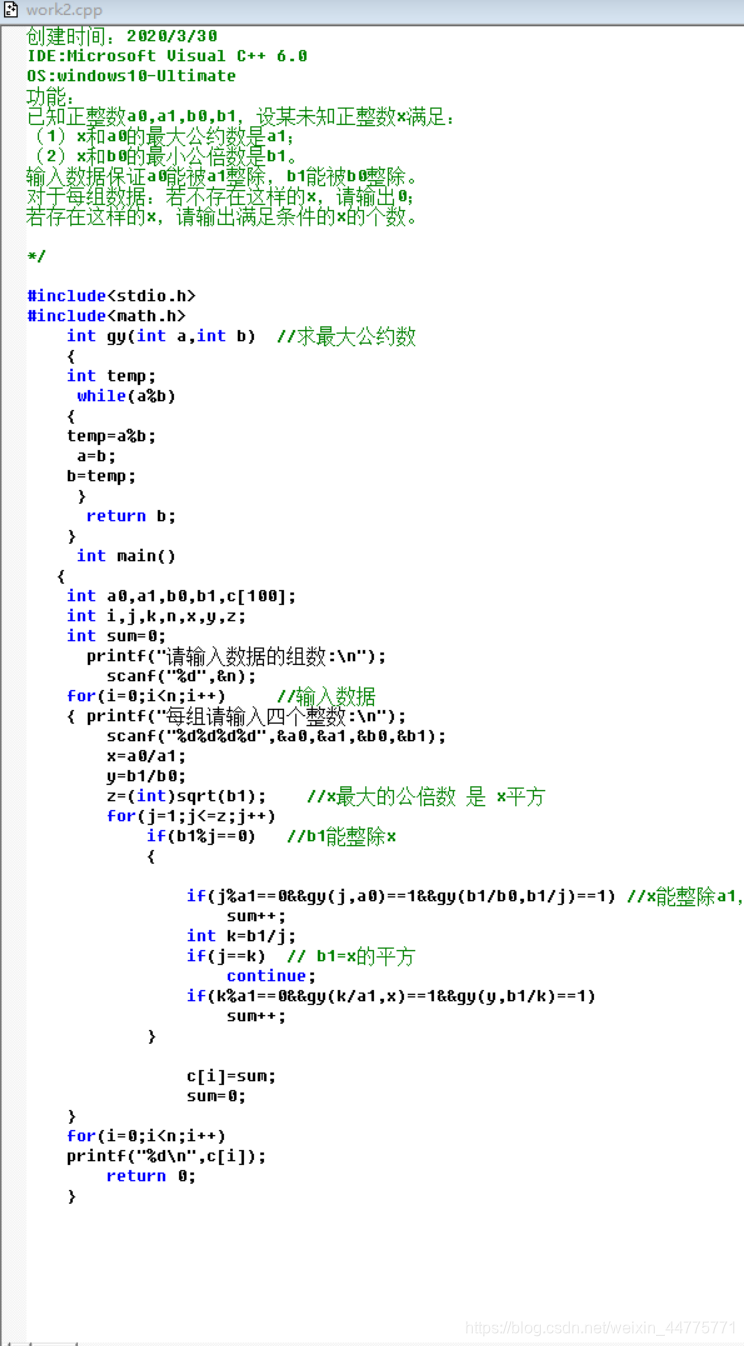Click the line starting '若存在这样的x'
This screenshot has height=1346, width=744.
[222, 217]
